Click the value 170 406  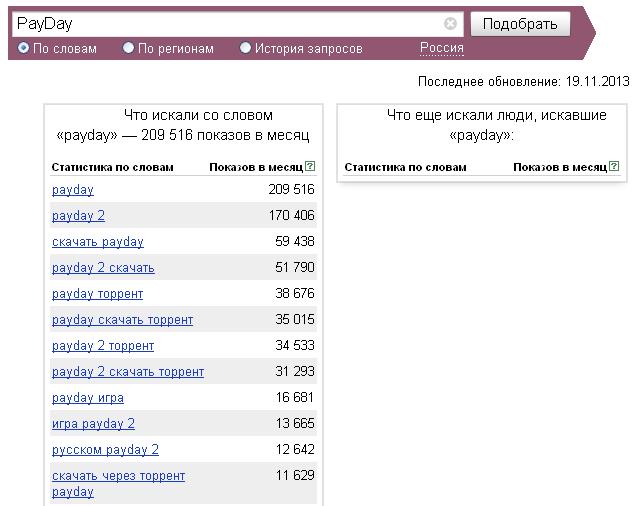click(291, 216)
